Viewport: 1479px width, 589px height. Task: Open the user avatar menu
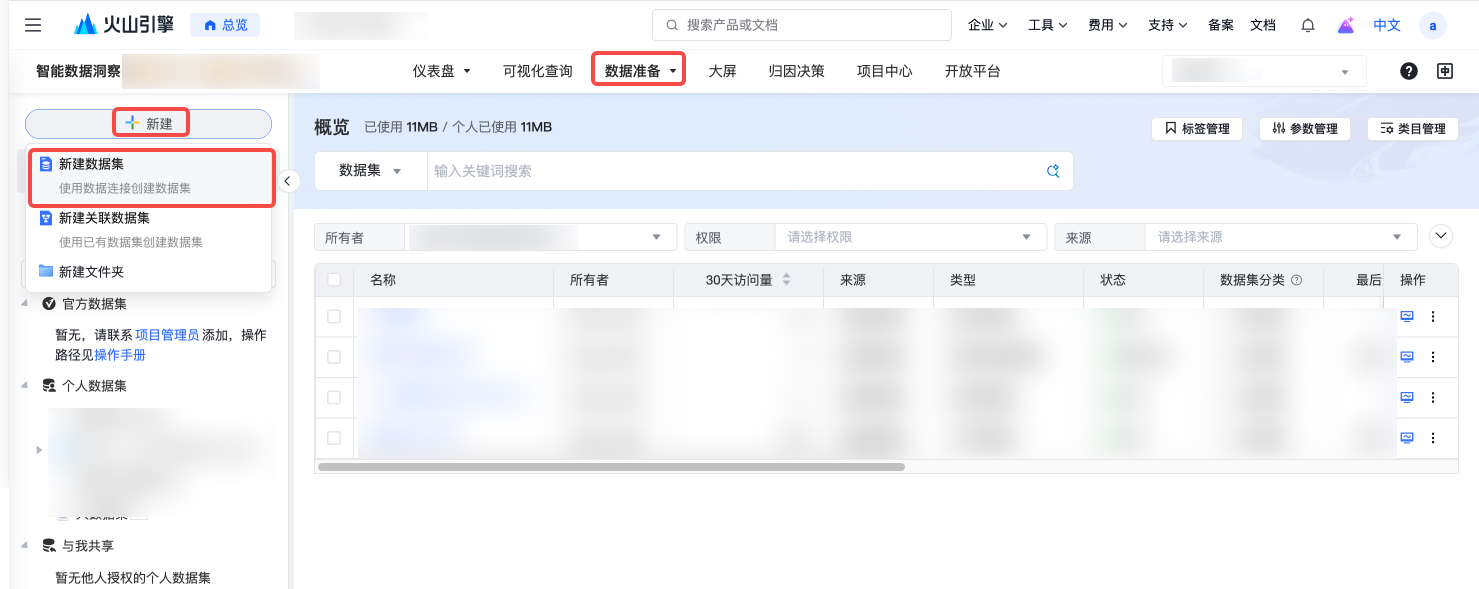(x=1433, y=25)
